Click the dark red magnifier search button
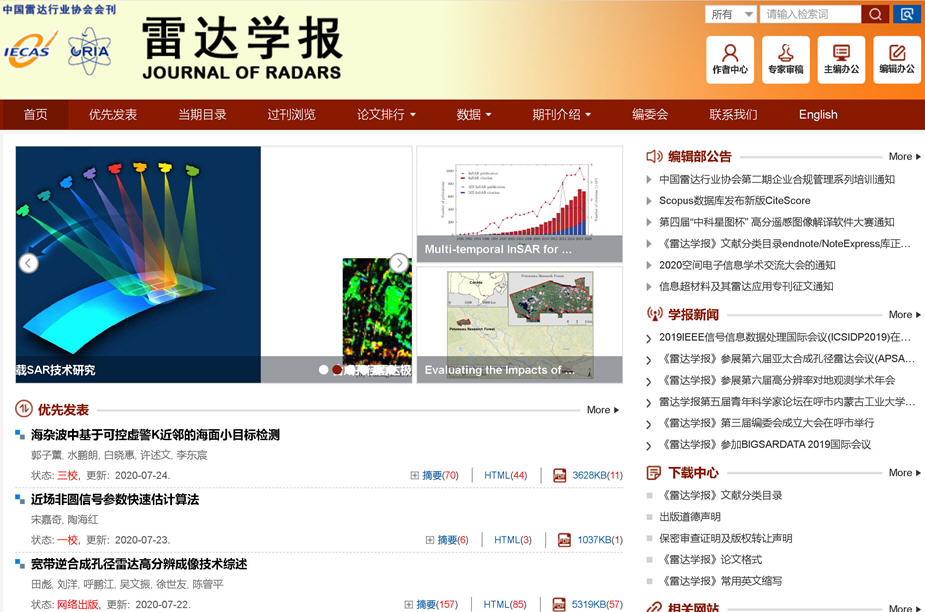Viewport: 925px width, 612px height. click(x=875, y=14)
